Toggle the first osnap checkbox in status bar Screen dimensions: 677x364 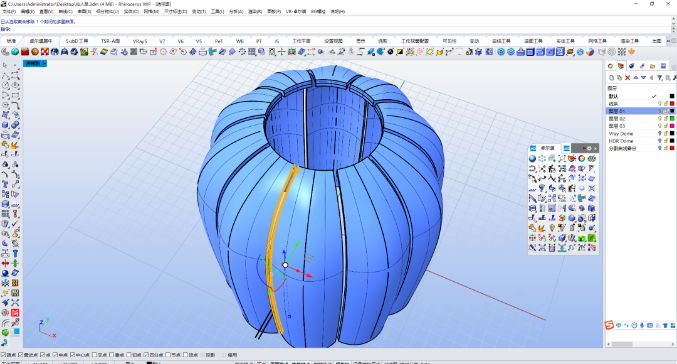click(3, 355)
